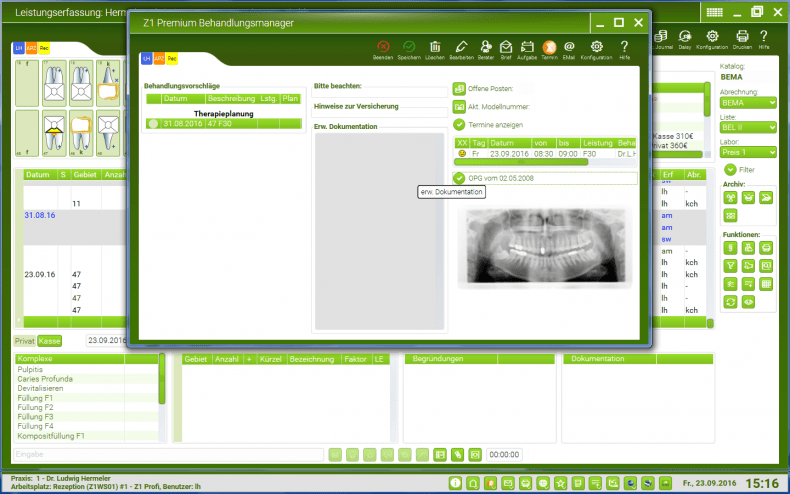790x494 pixels.
Task: Select Therapieplanung row 31.08.2016 circle
Action: click(154, 124)
